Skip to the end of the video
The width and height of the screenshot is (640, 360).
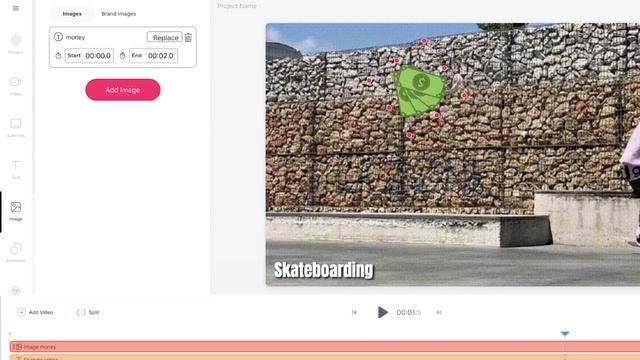(439, 312)
